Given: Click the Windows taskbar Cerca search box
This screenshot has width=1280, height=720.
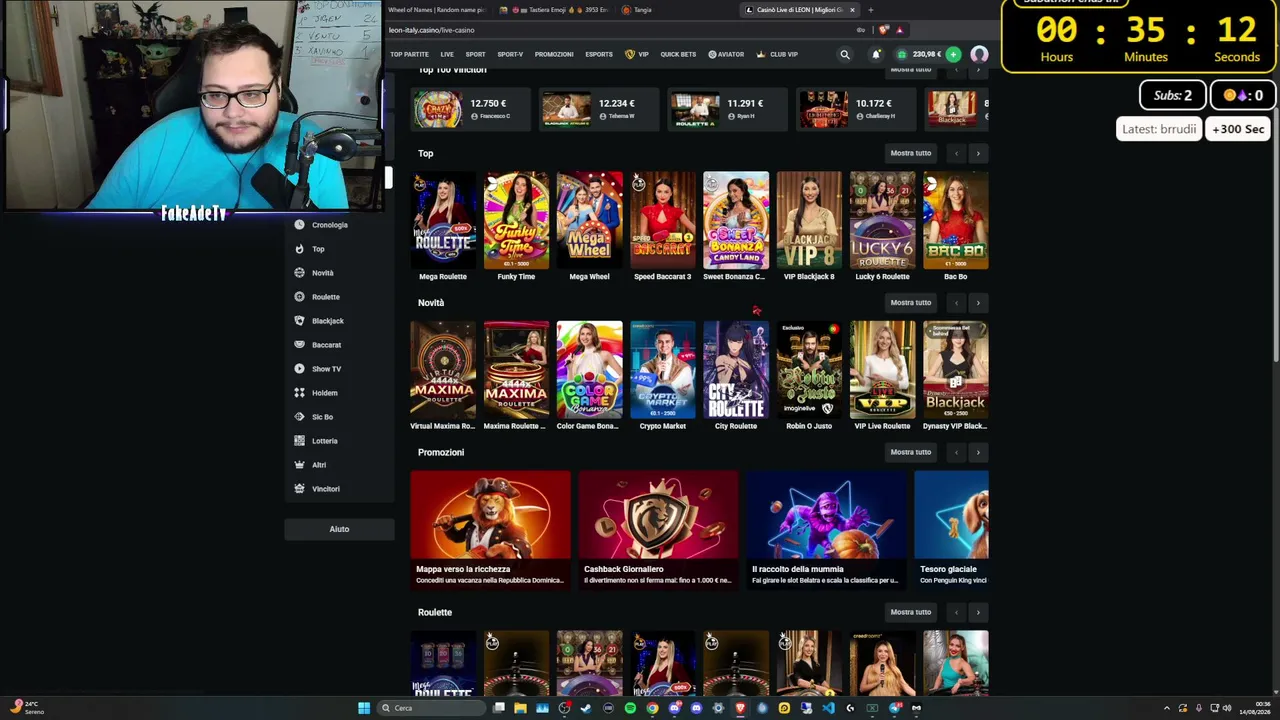Looking at the screenshot, I should [x=430, y=708].
